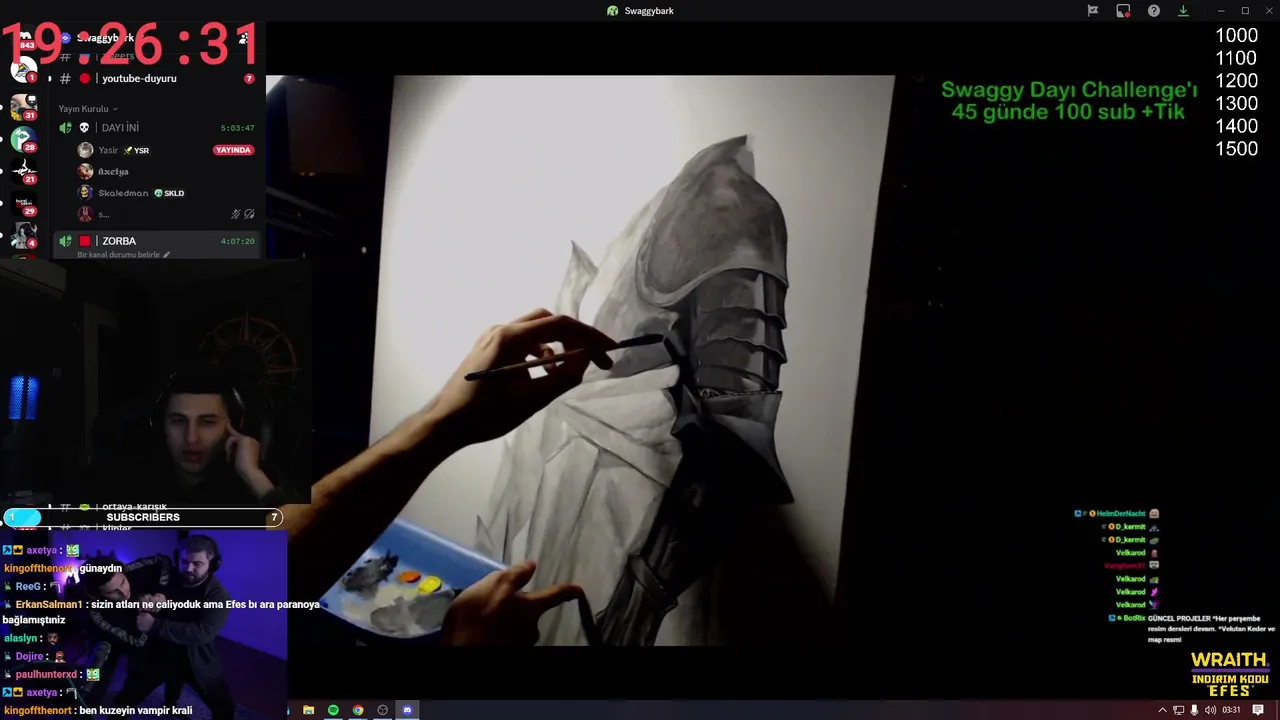The height and width of the screenshot is (720, 1280).
Task: Open server icon with 21 badge
Action: coord(24,170)
